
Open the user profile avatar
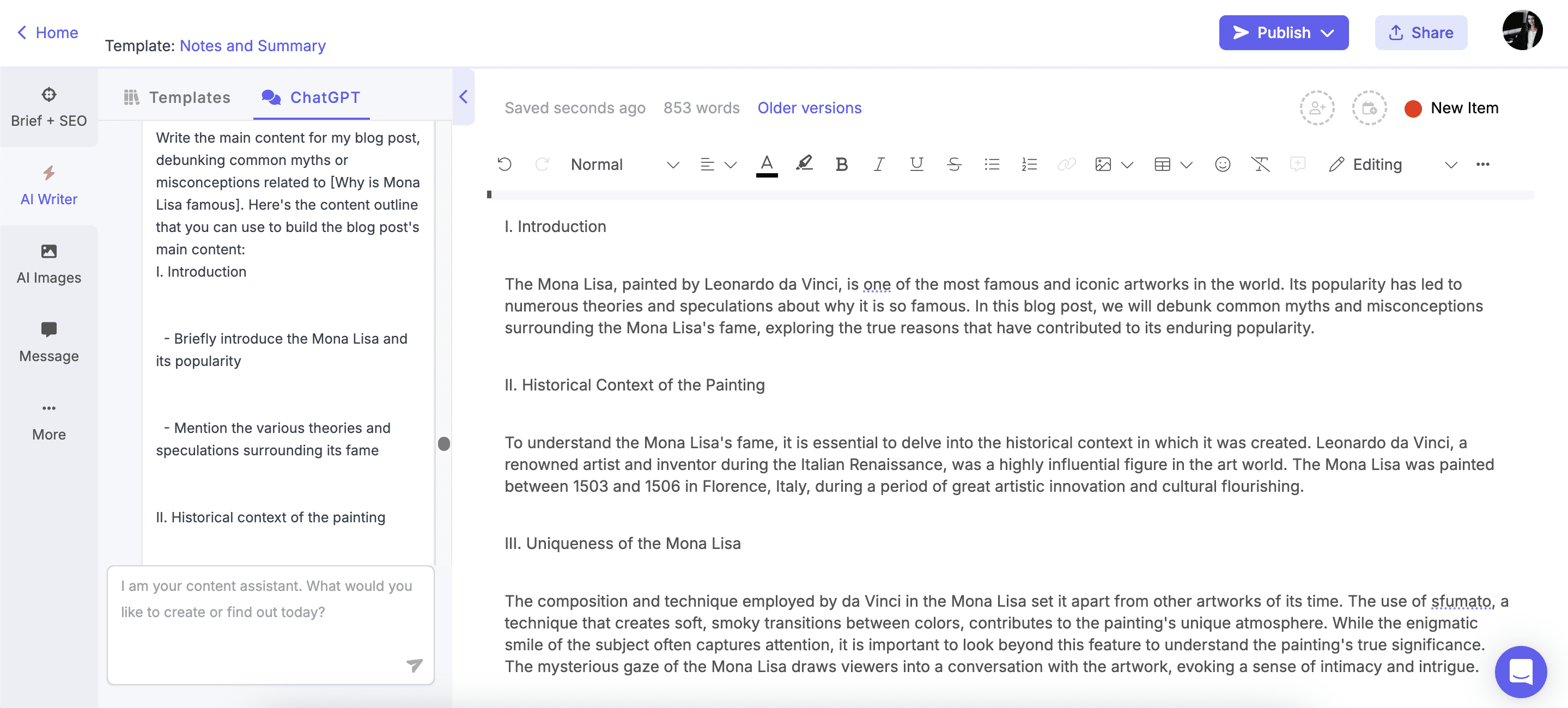(1522, 30)
